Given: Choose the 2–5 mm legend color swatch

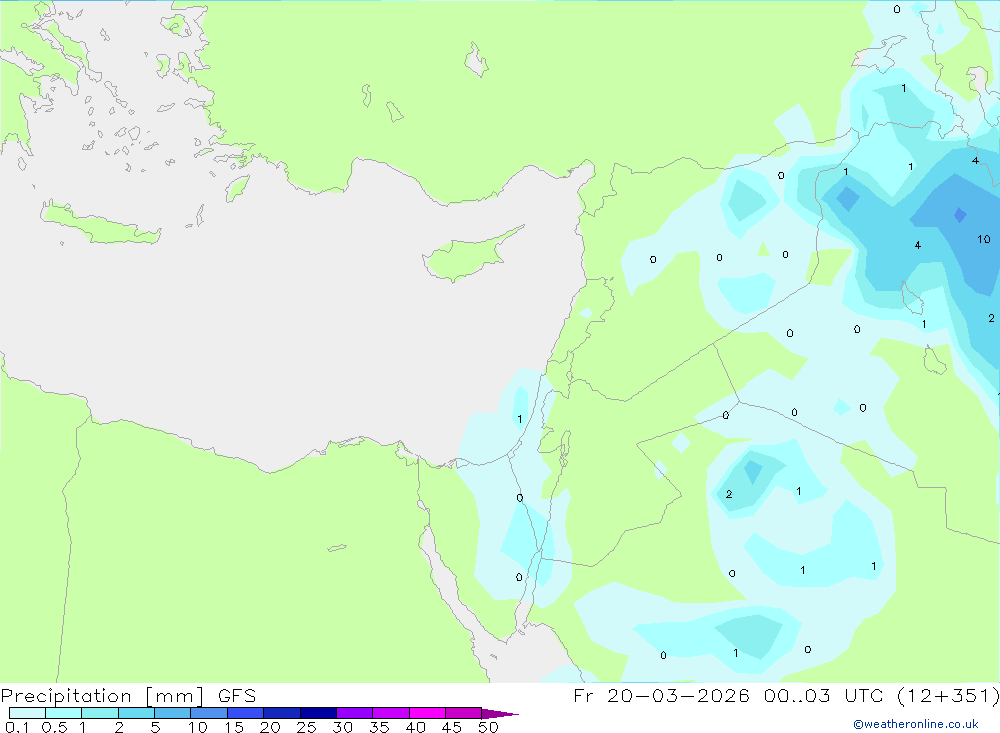Looking at the screenshot, I should click(x=136, y=713).
